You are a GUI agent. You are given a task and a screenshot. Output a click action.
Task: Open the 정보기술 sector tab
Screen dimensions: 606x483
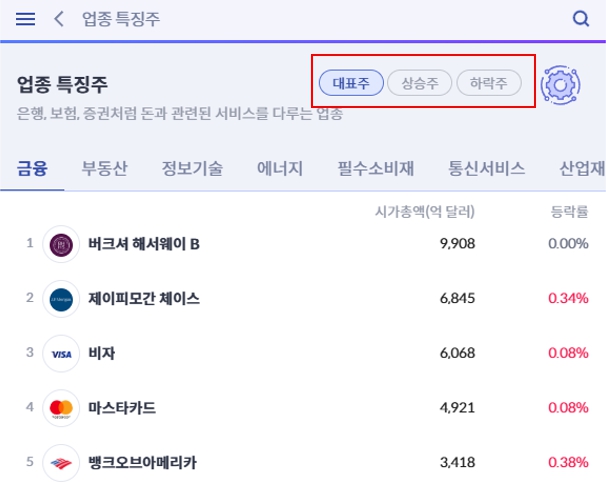pos(192,168)
